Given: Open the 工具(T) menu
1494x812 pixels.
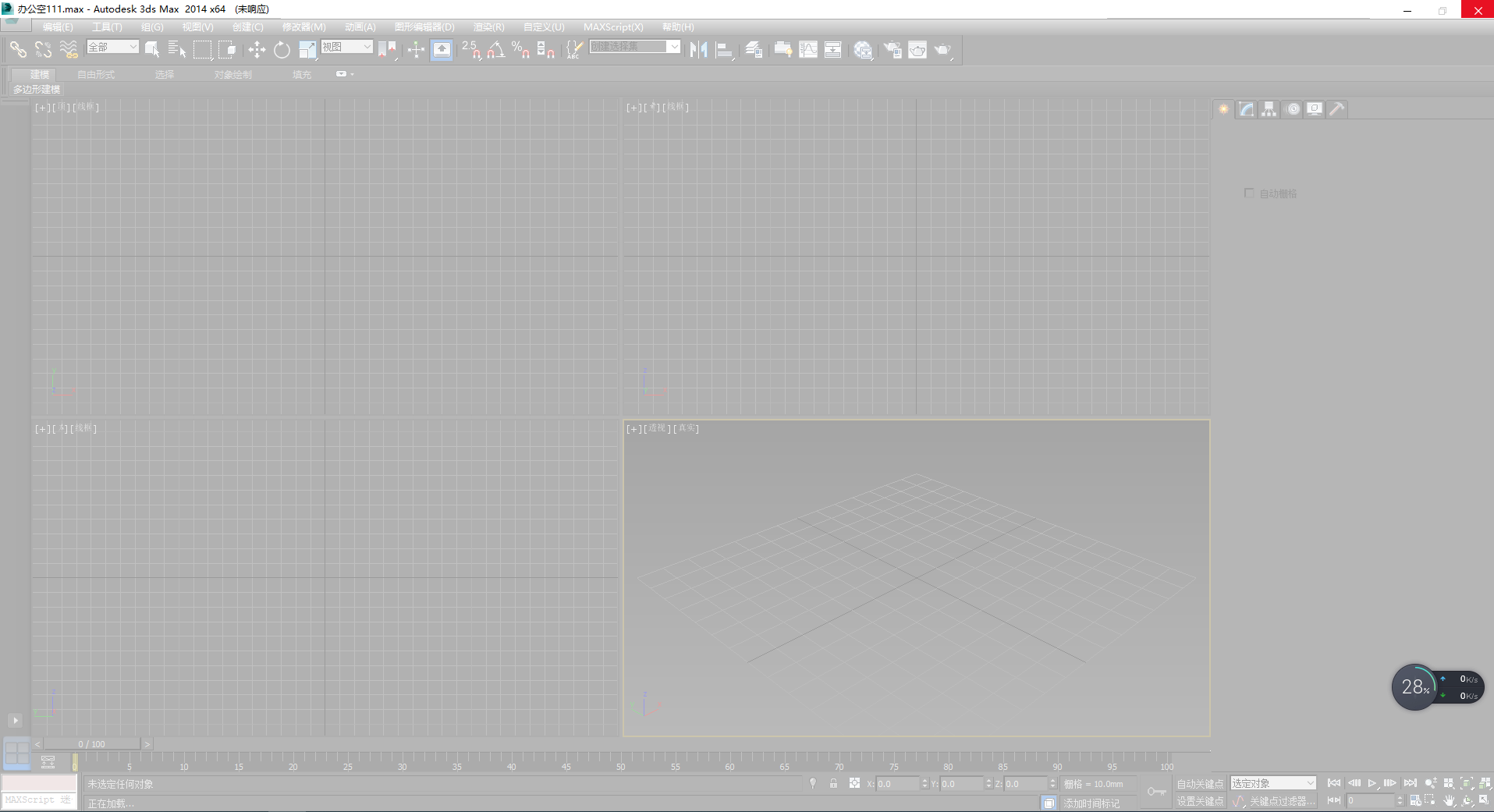Looking at the screenshot, I should point(107,27).
